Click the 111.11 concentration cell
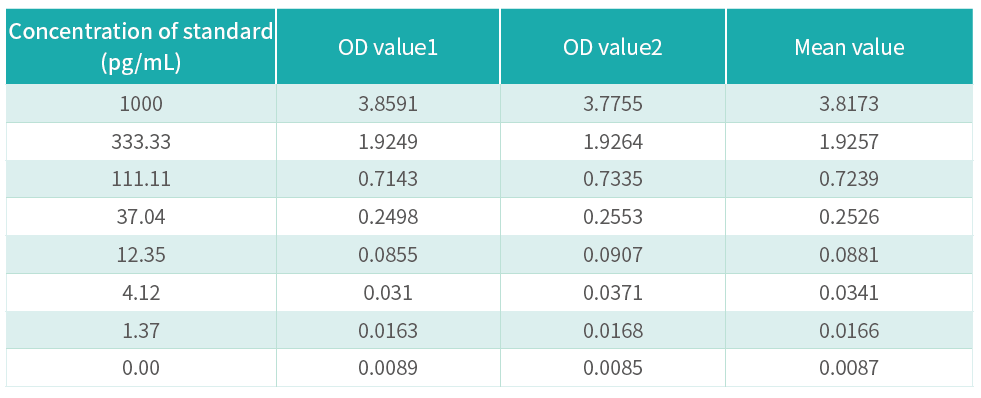Screen dimensions: 981x398 pyautogui.click(x=141, y=179)
